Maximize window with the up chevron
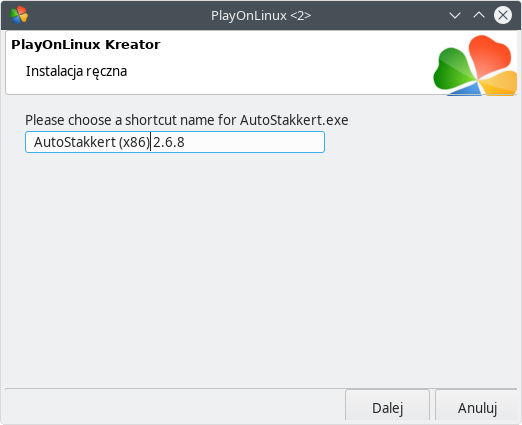 (479, 15)
